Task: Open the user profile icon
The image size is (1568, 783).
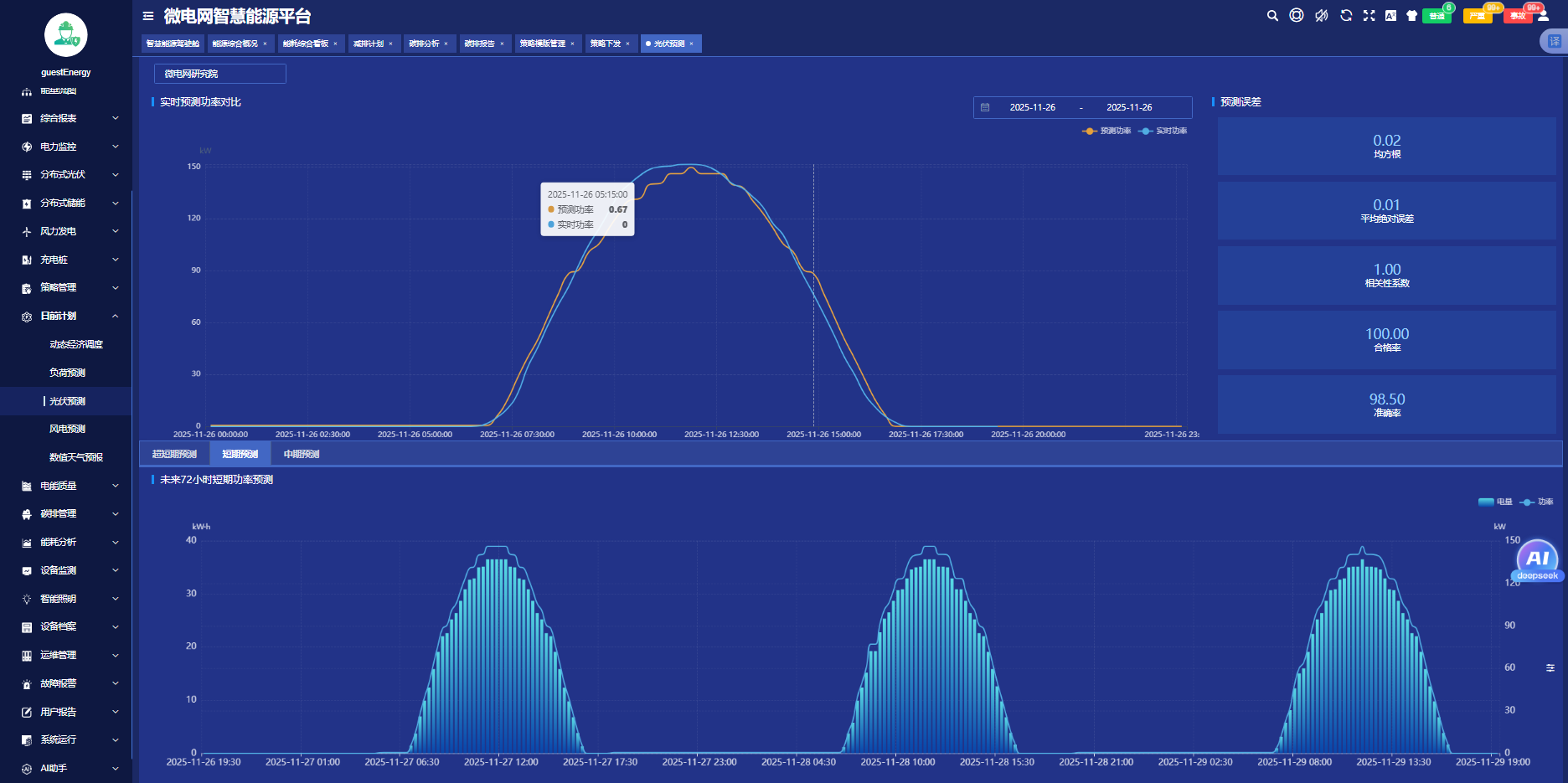Action: pos(1544,16)
